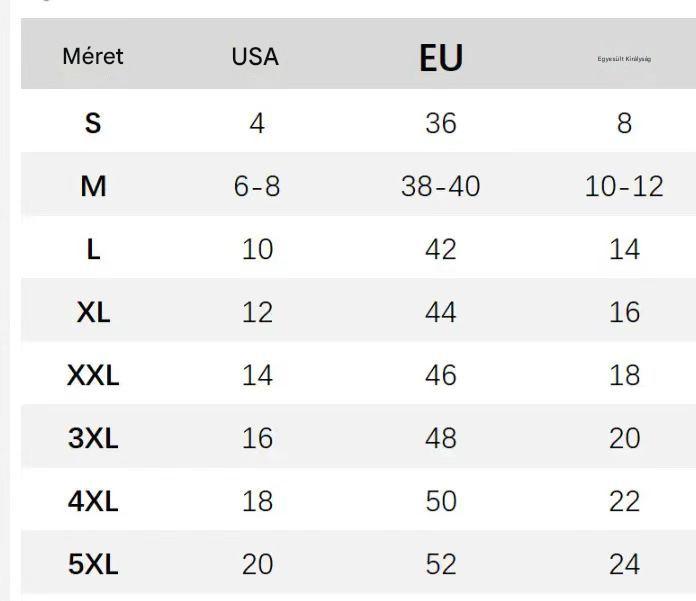Select the M size row label
The image size is (696, 601).
point(93,186)
